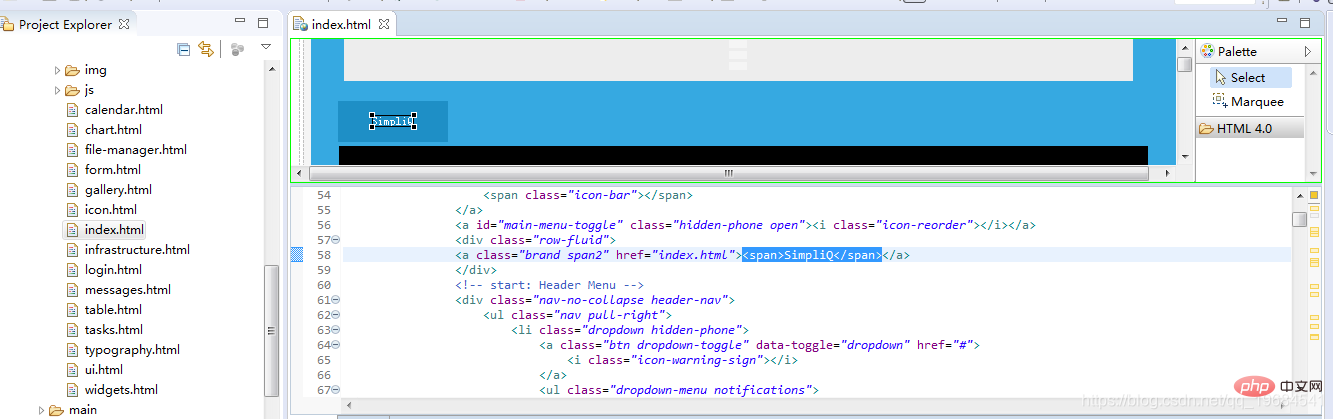Click the chart.html file icon

tap(72, 130)
